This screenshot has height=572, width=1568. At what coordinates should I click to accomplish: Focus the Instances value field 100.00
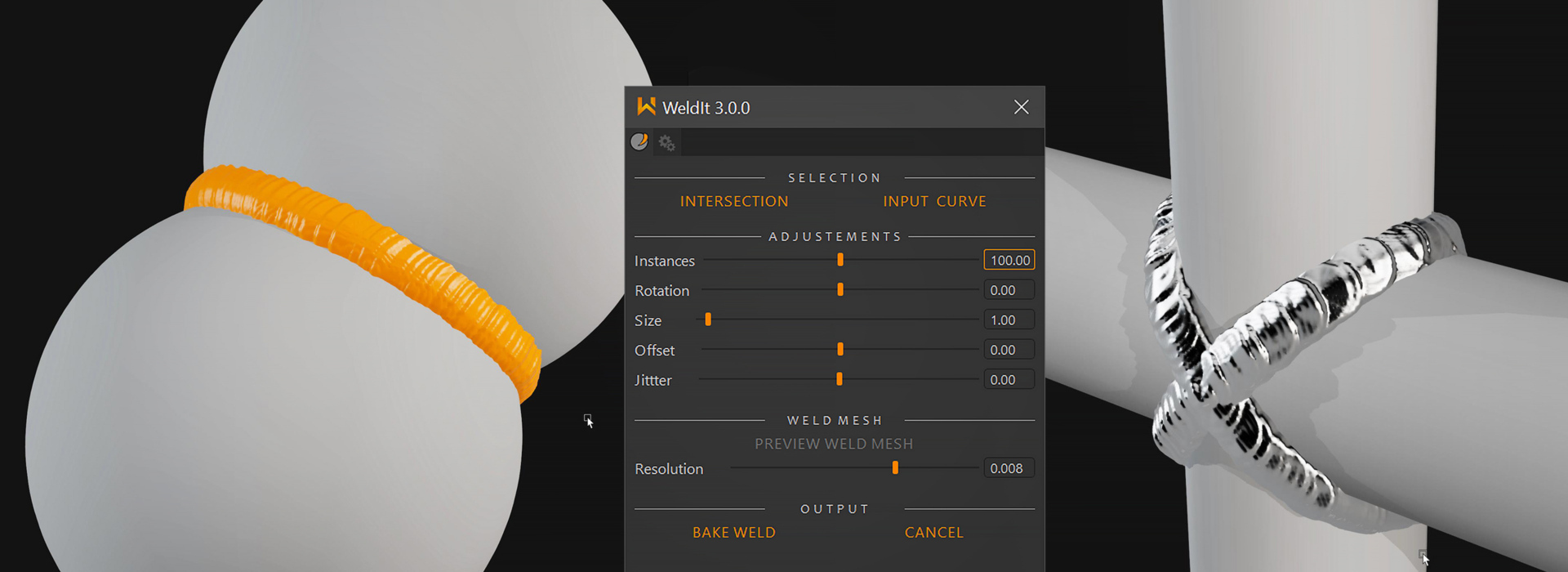pos(1009,260)
